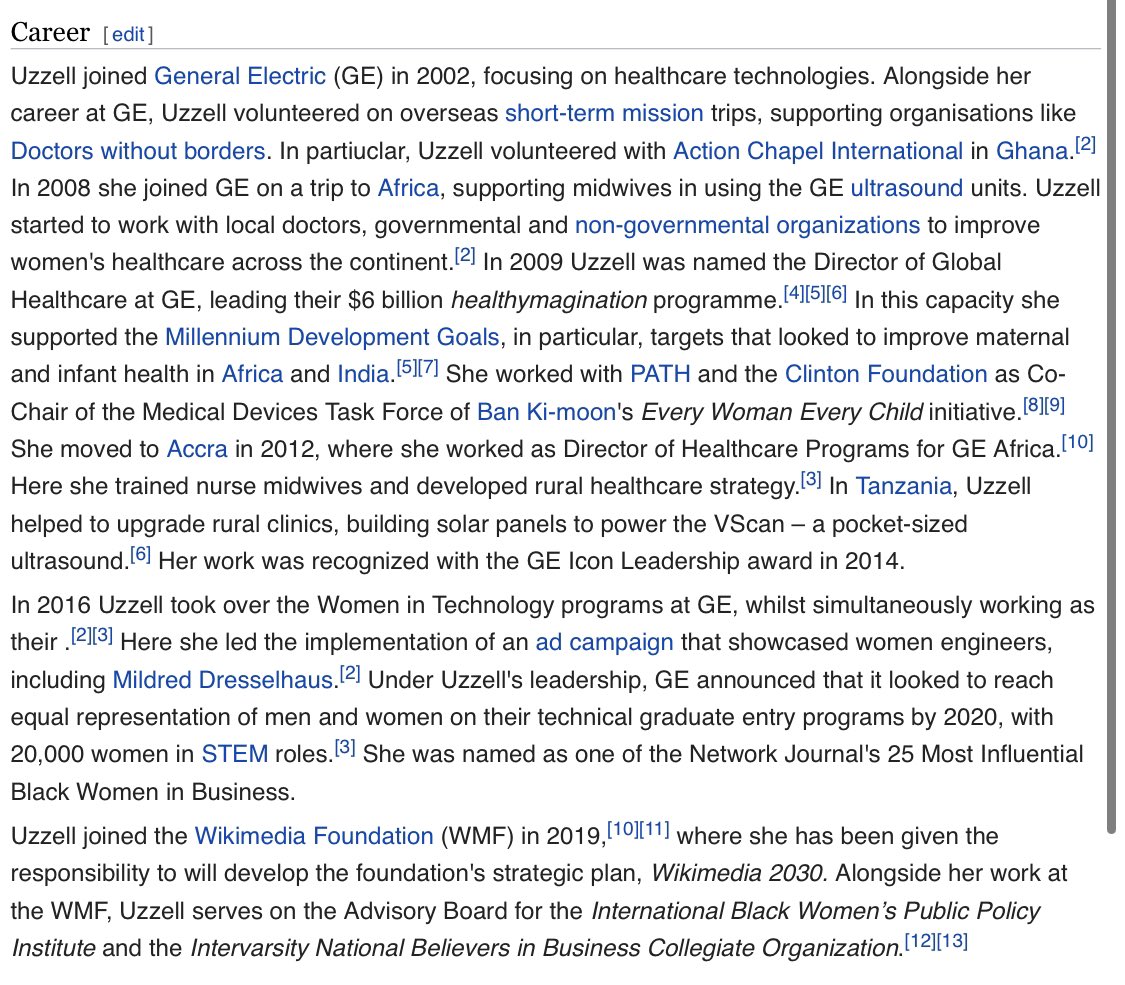Open the Millennium Development Goals link
1125x985 pixels.
(332, 337)
